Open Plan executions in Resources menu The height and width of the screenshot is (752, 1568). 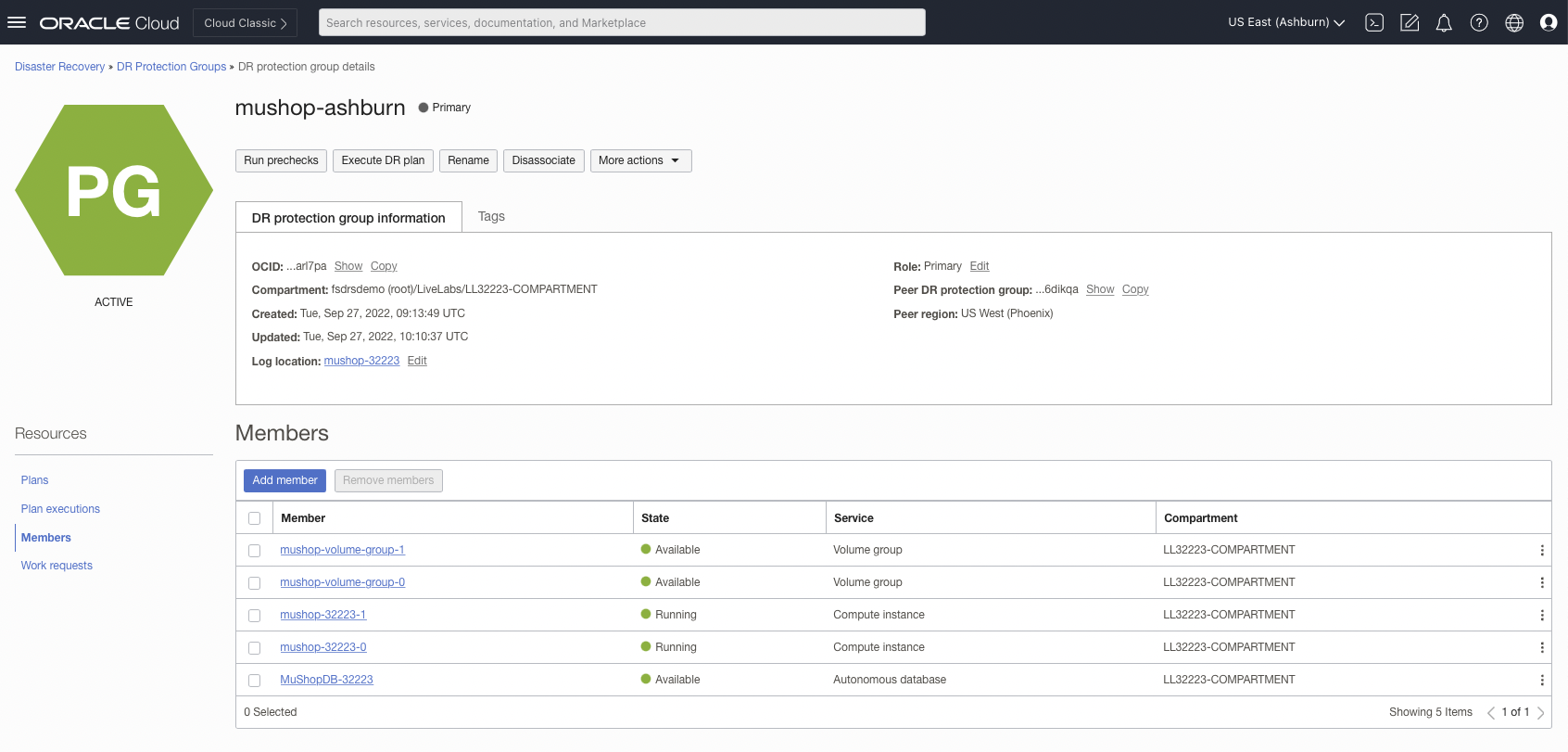pos(60,509)
